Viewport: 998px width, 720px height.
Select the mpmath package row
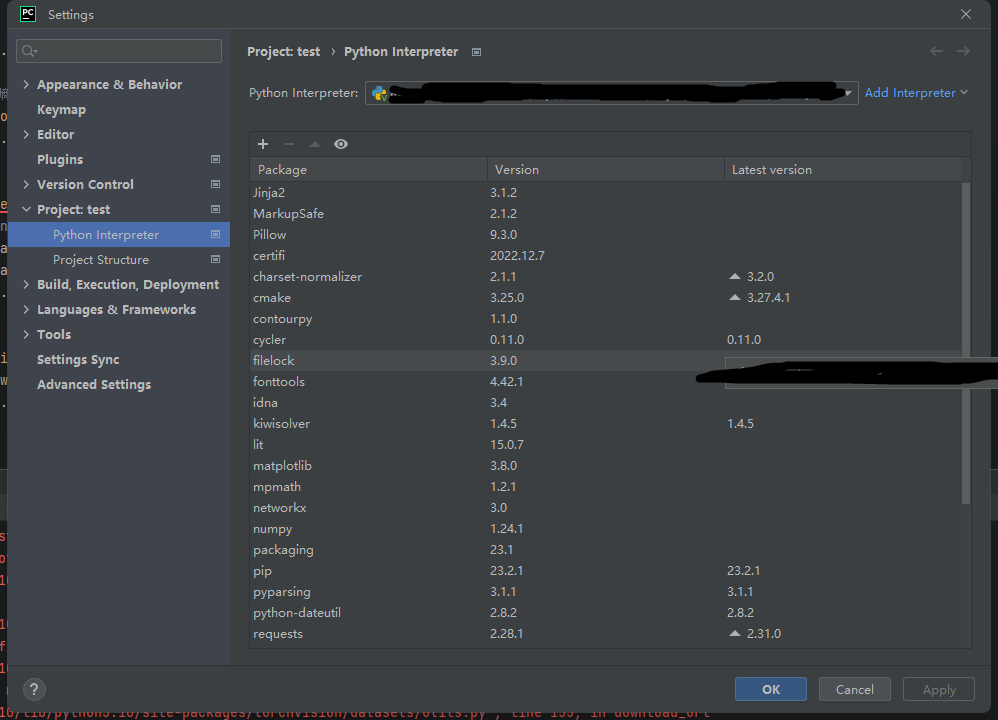coord(605,486)
